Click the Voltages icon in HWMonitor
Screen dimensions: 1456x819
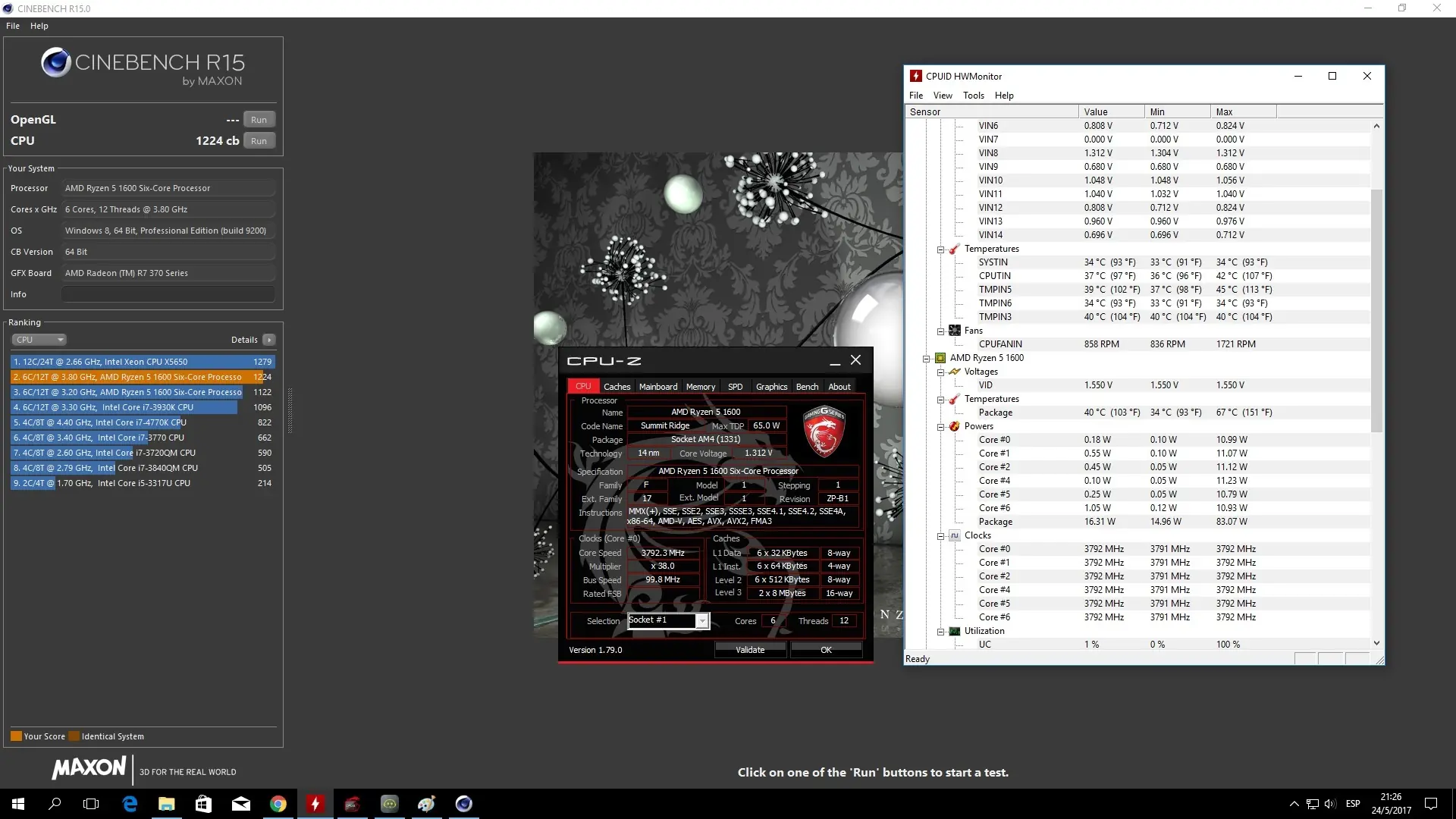tap(955, 372)
